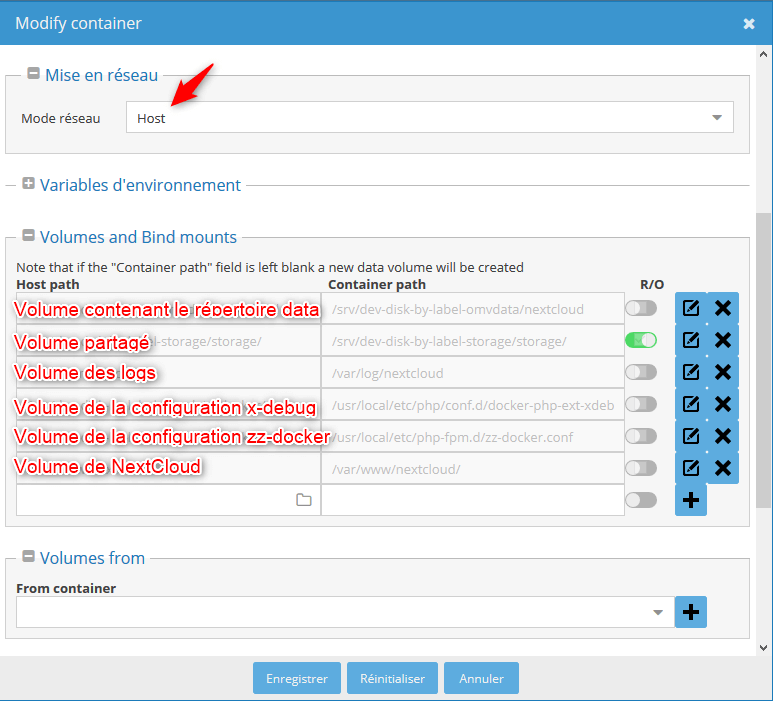This screenshot has height=701, width=773.
Task: Edit the /srv/dev-disk-by-label-omvdata/nextcloud volume row
Action: (690, 308)
